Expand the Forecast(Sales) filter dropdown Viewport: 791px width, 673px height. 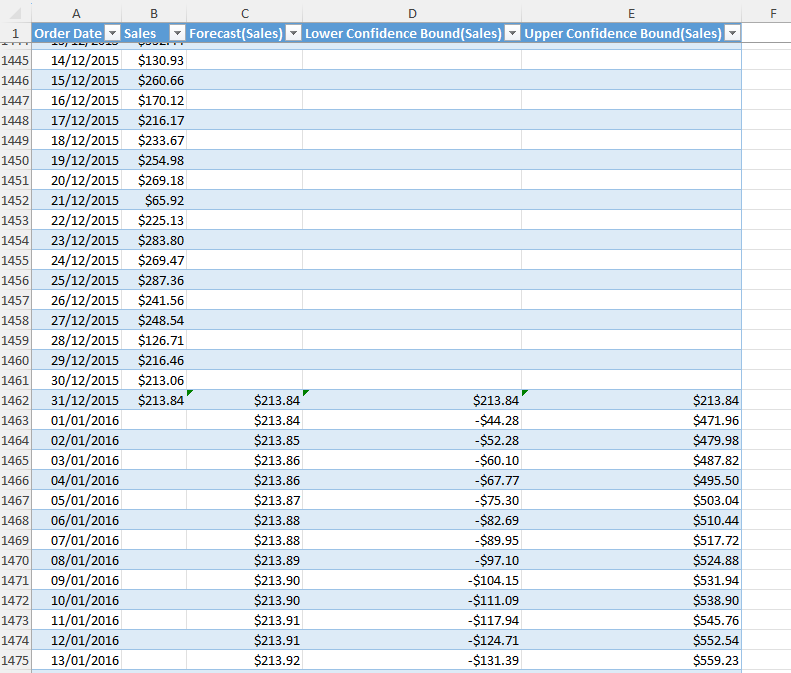click(x=293, y=33)
